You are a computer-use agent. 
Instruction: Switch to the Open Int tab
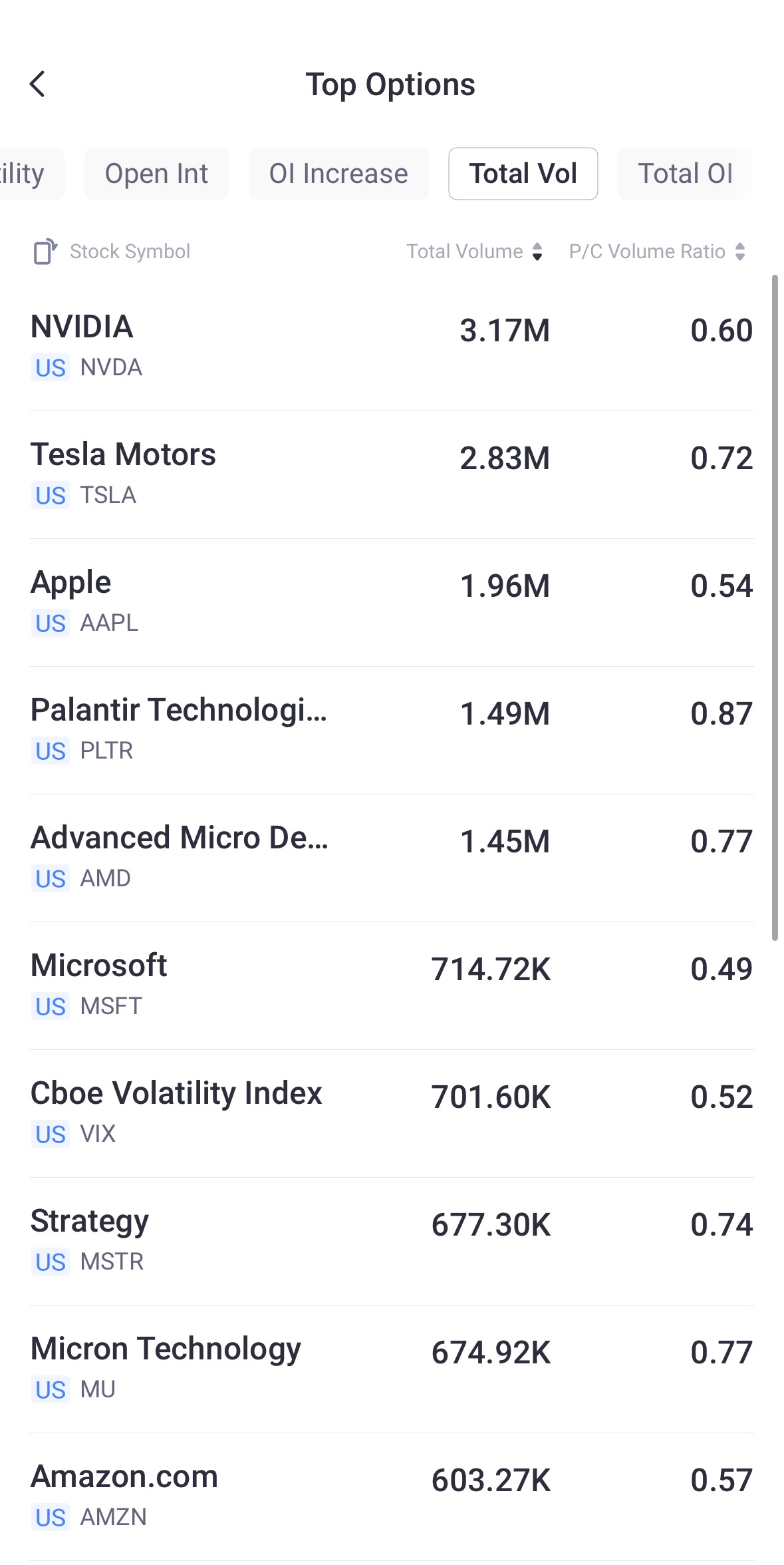pos(156,174)
